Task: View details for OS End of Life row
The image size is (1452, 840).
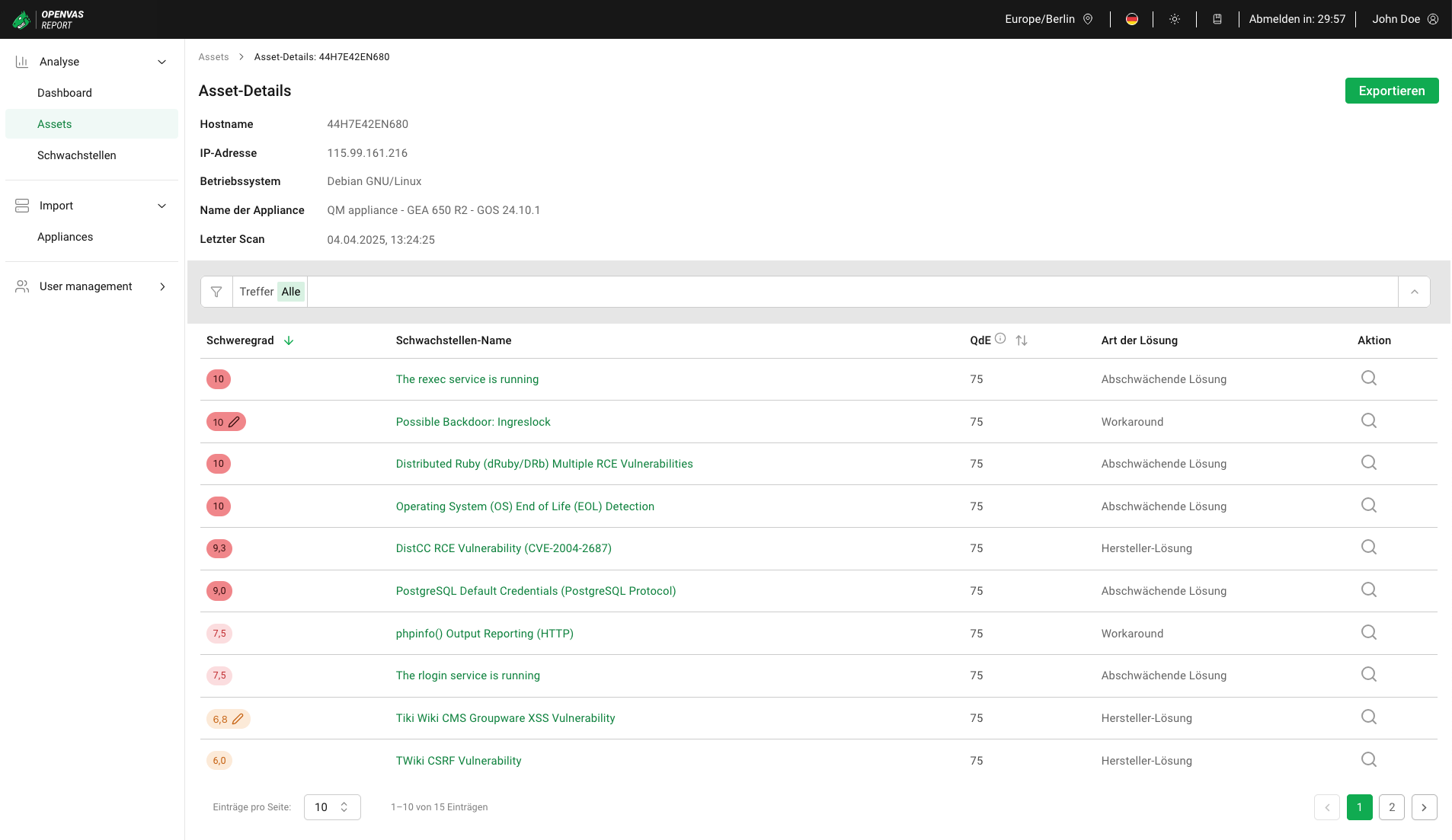Action: click(1369, 506)
